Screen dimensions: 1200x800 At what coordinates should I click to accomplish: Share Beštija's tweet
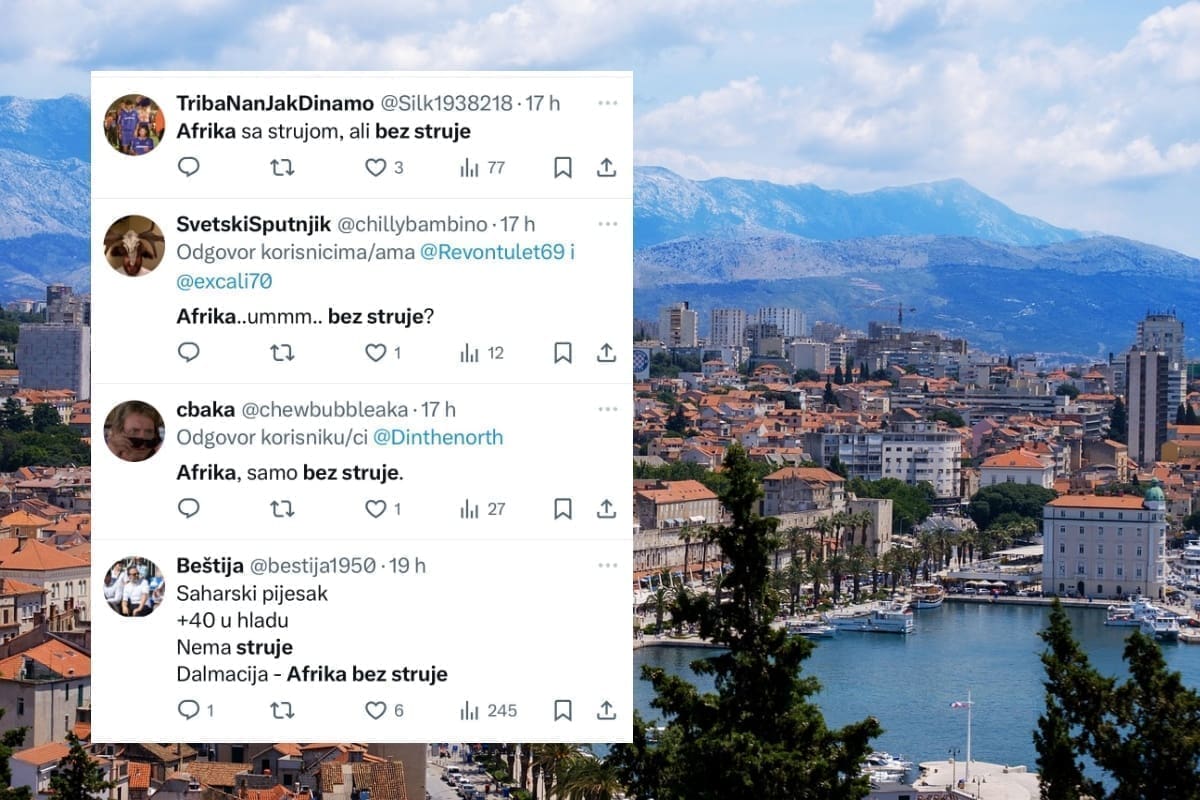tap(606, 710)
